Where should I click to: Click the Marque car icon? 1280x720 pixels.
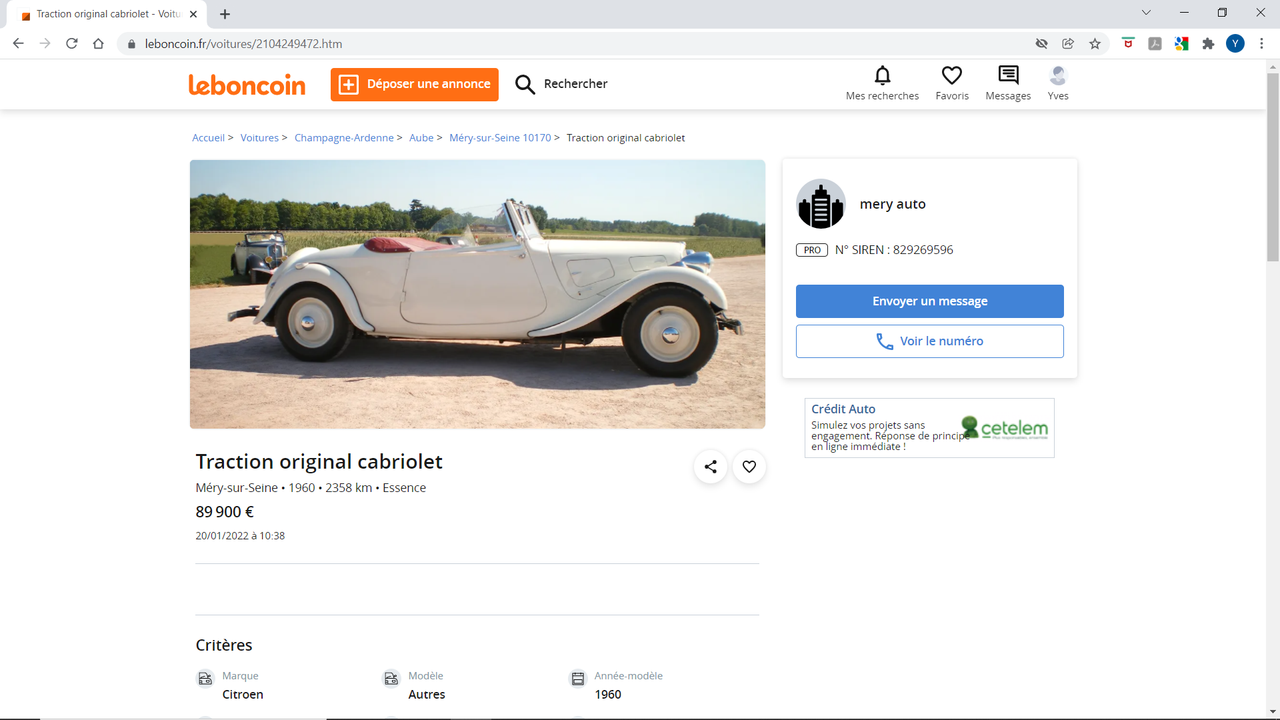205,679
